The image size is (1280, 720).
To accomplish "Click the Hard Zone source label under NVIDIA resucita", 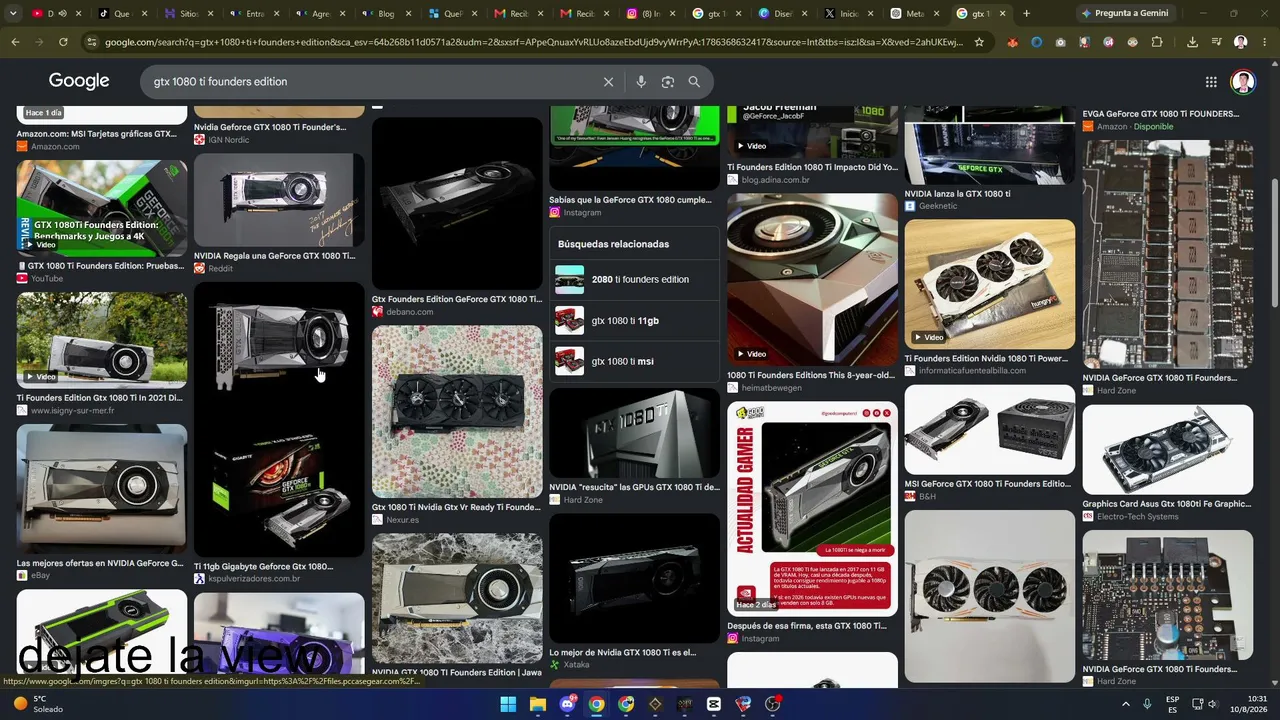I will (583, 500).
